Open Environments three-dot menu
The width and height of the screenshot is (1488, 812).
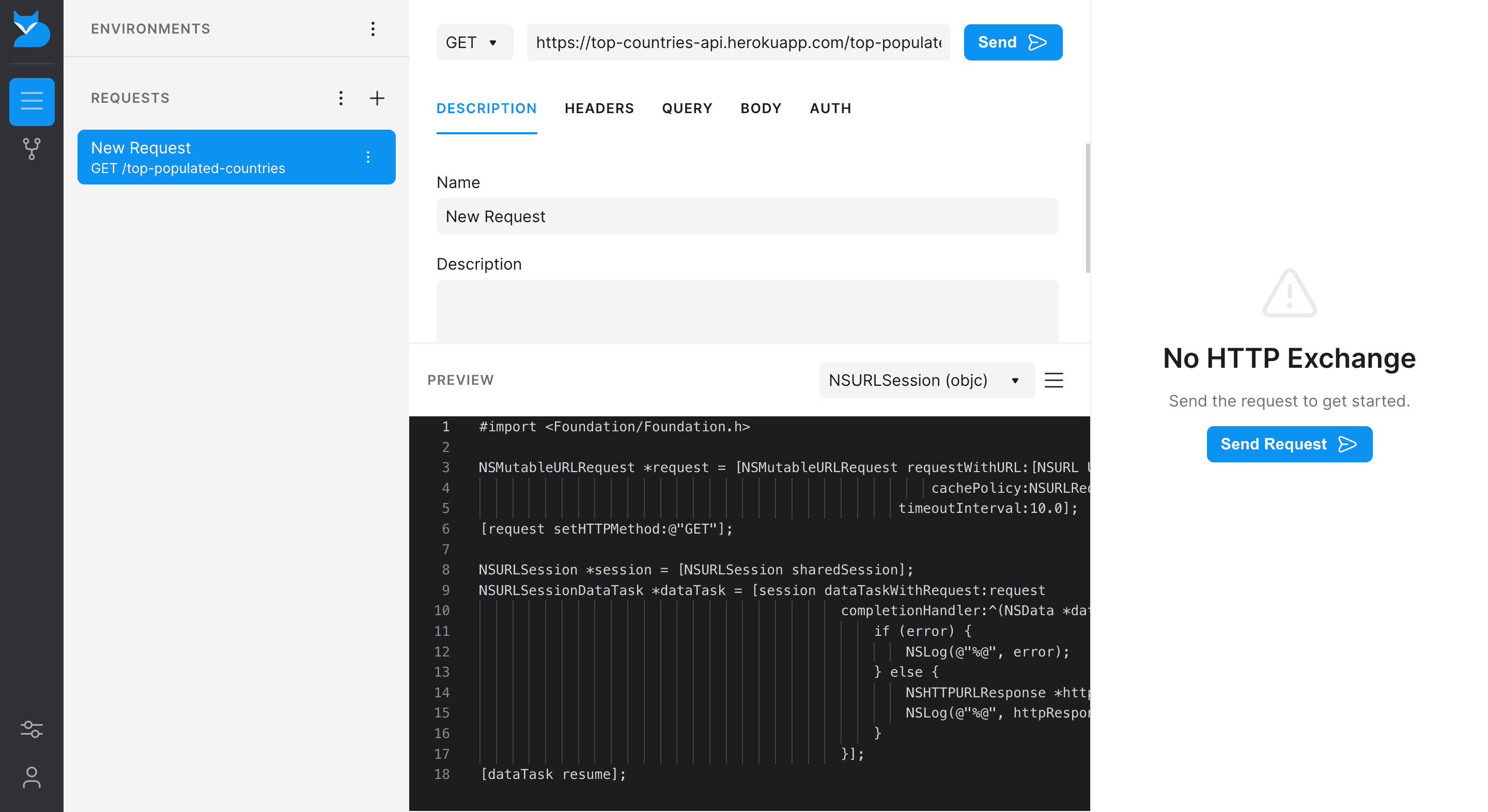pyautogui.click(x=373, y=29)
